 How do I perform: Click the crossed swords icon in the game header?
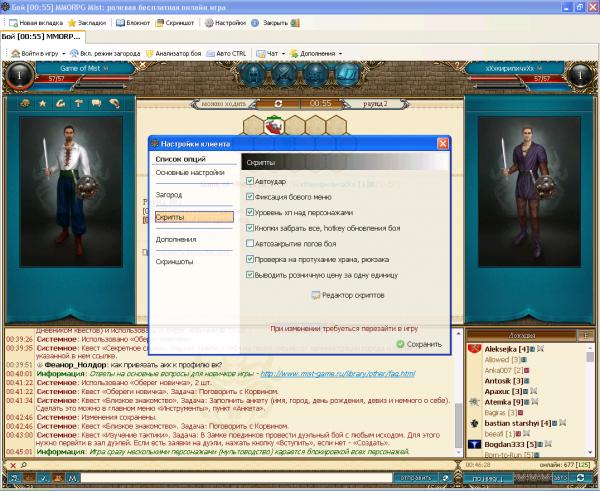point(284,74)
